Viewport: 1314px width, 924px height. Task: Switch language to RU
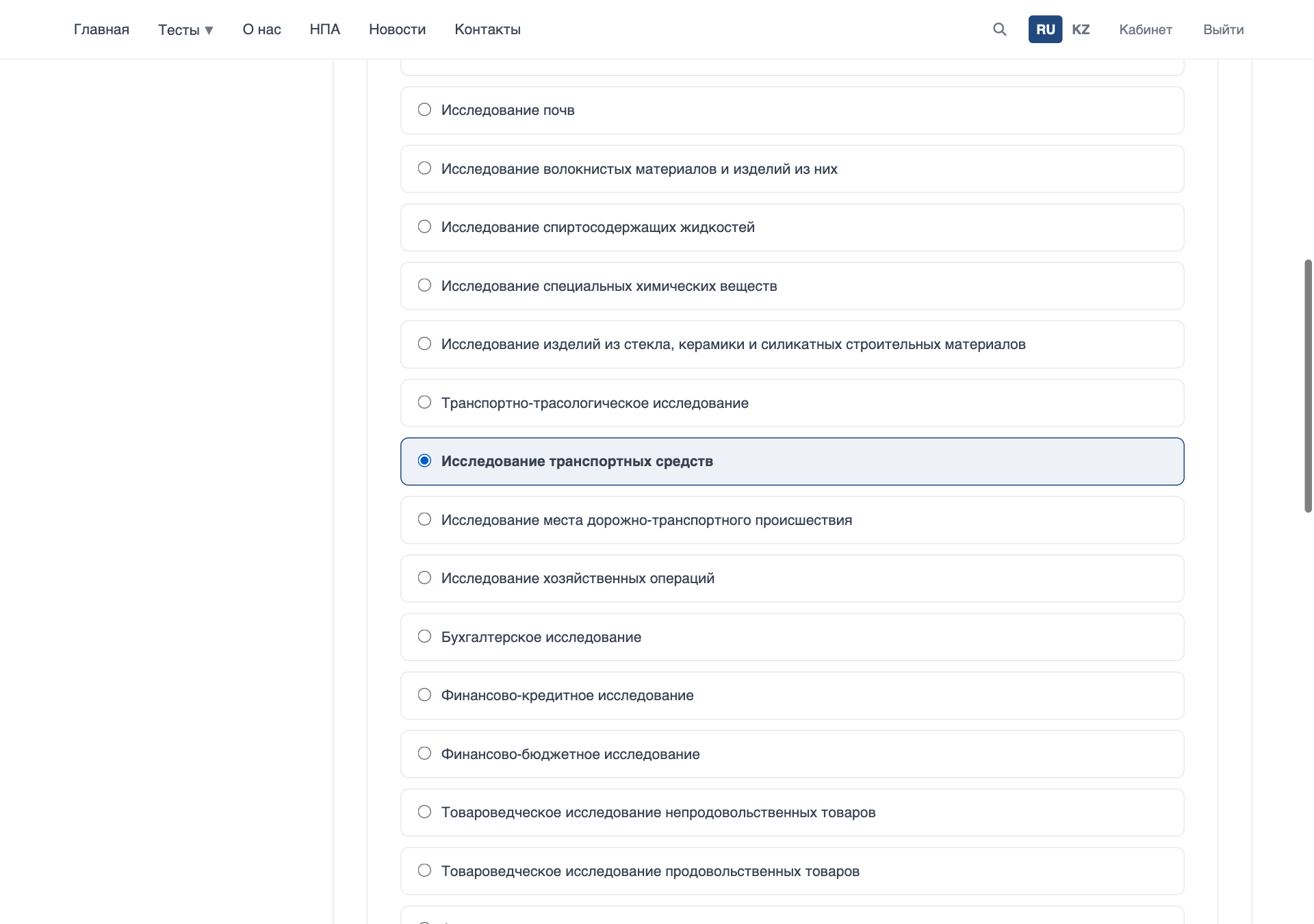[1045, 29]
